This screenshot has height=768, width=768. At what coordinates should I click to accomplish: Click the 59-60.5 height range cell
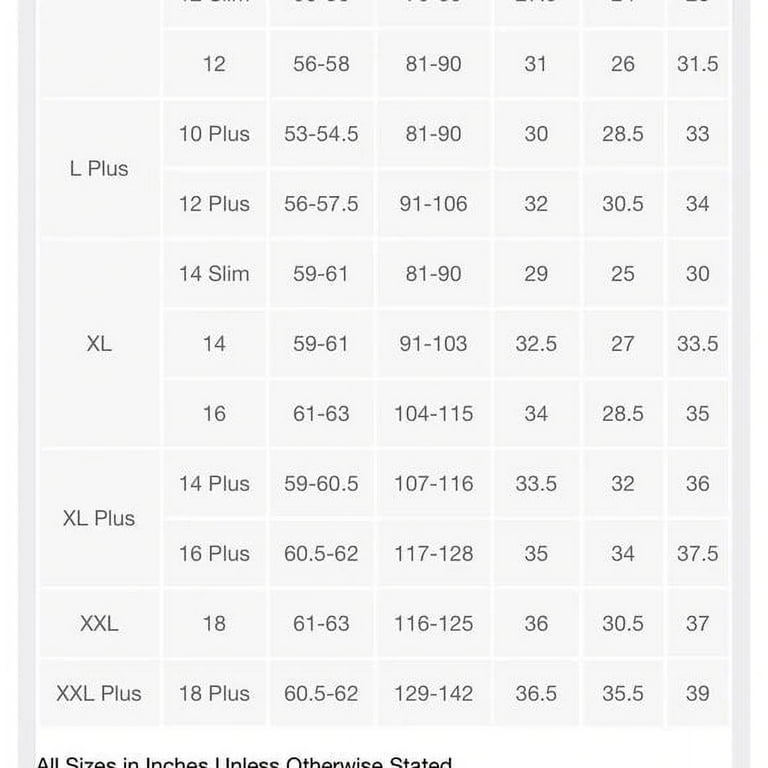point(321,483)
